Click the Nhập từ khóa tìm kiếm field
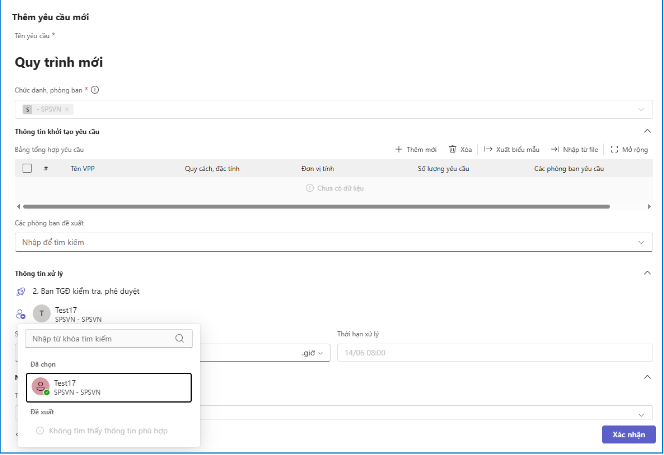 tap(100, 339)
